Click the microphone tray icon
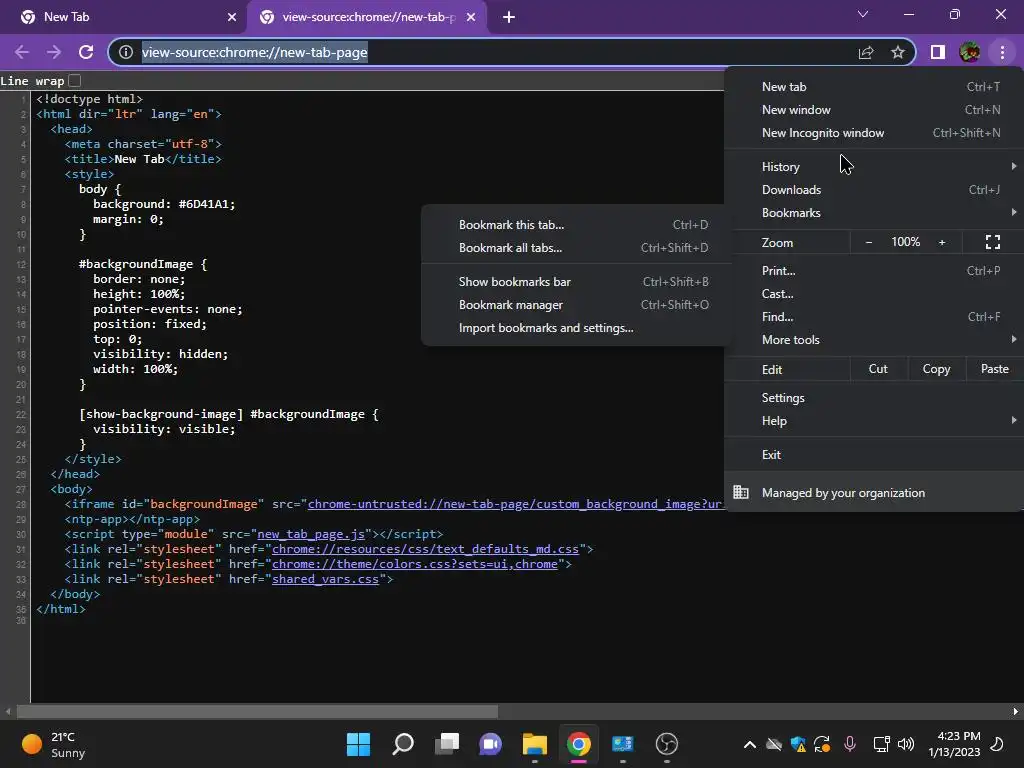The height and width of the screenshot is (768, 1024). (x=850, y=744)
